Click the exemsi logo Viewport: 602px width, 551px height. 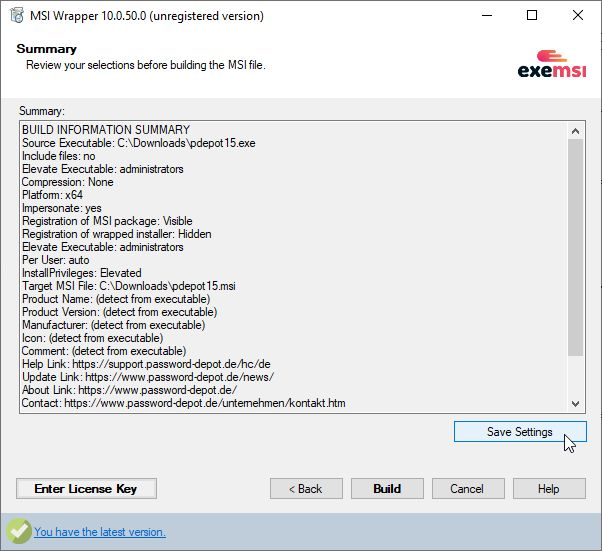coord(552,64)
